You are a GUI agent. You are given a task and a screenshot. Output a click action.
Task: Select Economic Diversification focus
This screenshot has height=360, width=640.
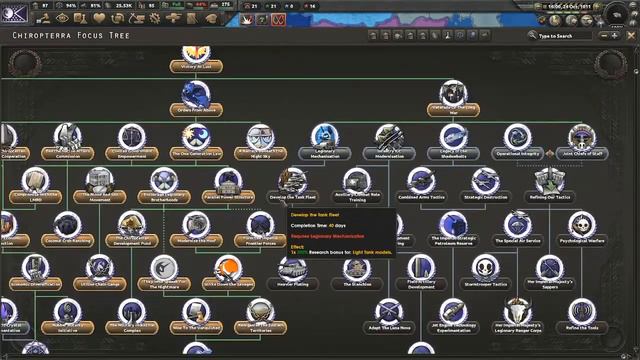(x=36, y=273)
